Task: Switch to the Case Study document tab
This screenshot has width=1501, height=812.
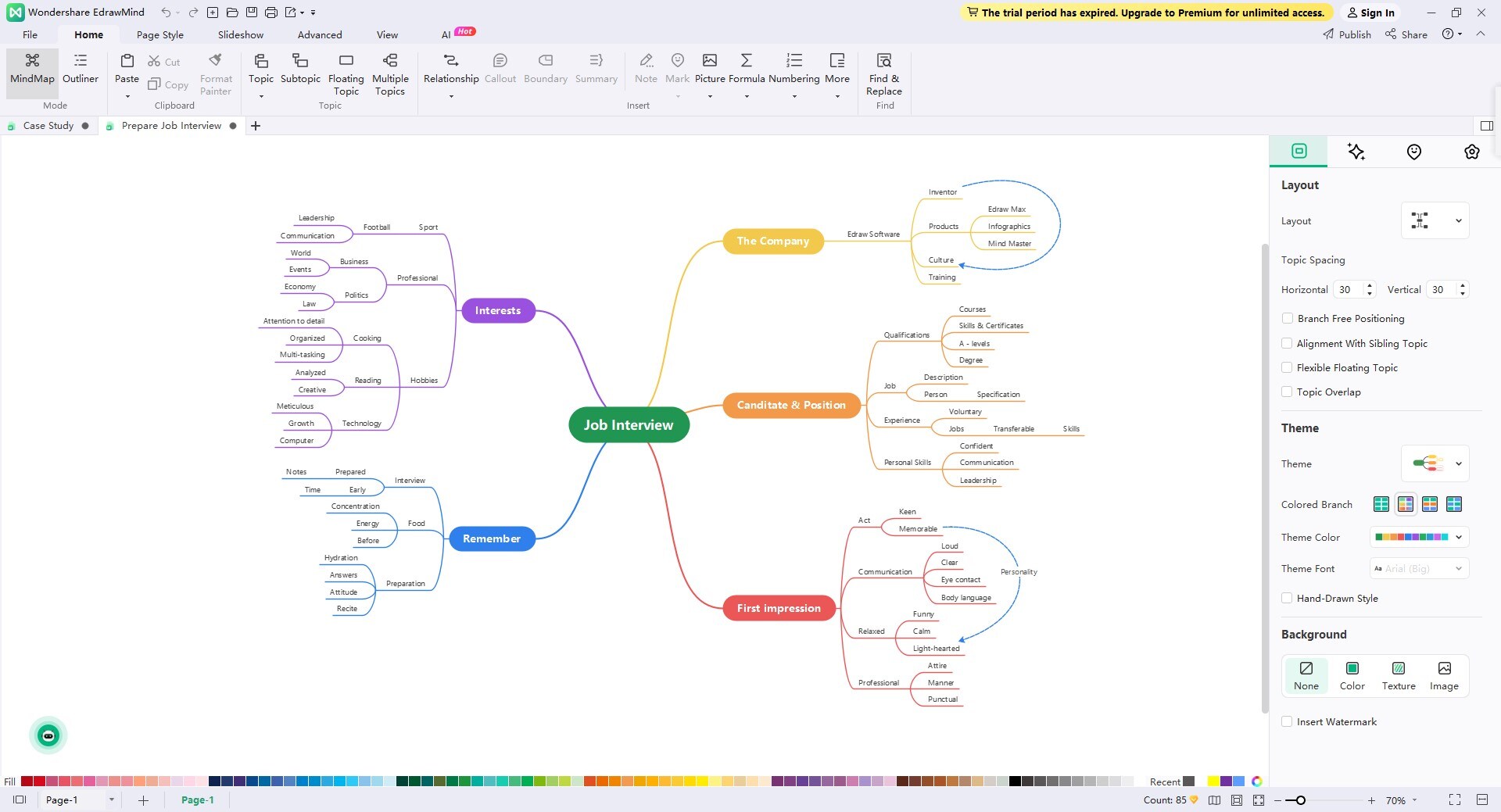Action: pos(48,126)
